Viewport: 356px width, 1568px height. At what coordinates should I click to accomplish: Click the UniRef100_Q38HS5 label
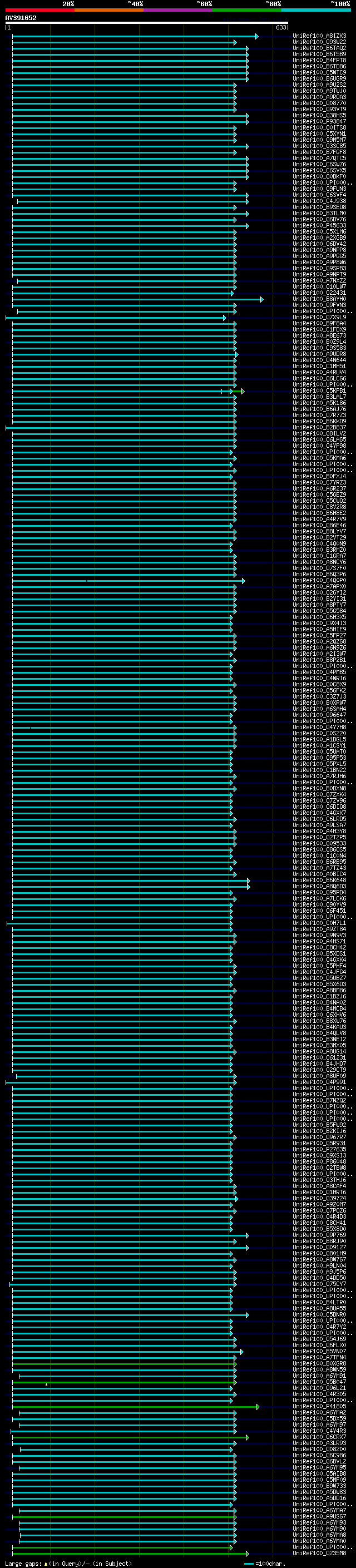(x=319, y=116)
